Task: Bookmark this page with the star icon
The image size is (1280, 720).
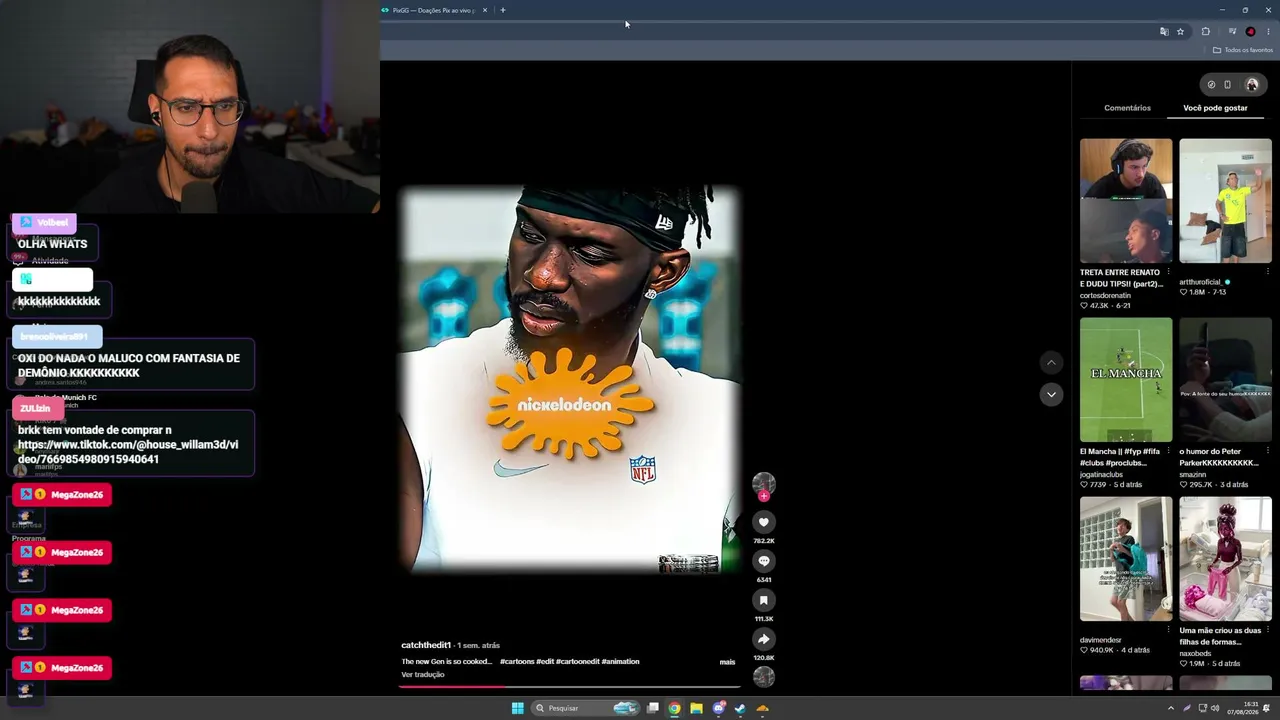Action: click(1180, 32)
